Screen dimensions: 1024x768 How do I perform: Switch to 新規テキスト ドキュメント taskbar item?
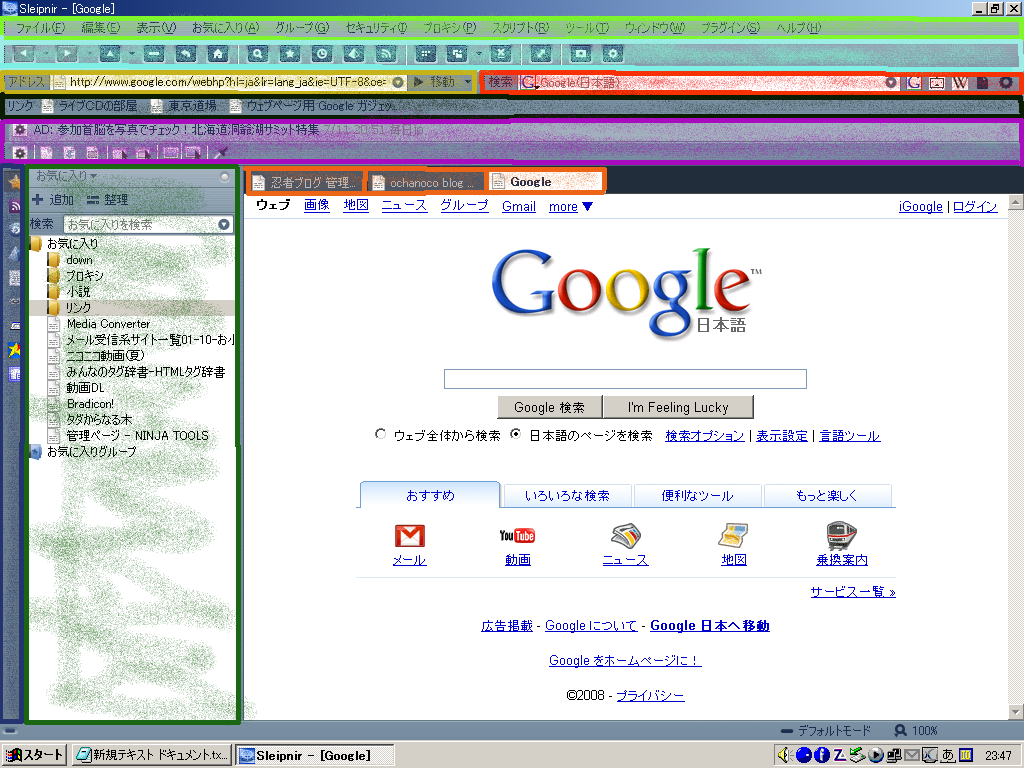click(x=152, y=756)
